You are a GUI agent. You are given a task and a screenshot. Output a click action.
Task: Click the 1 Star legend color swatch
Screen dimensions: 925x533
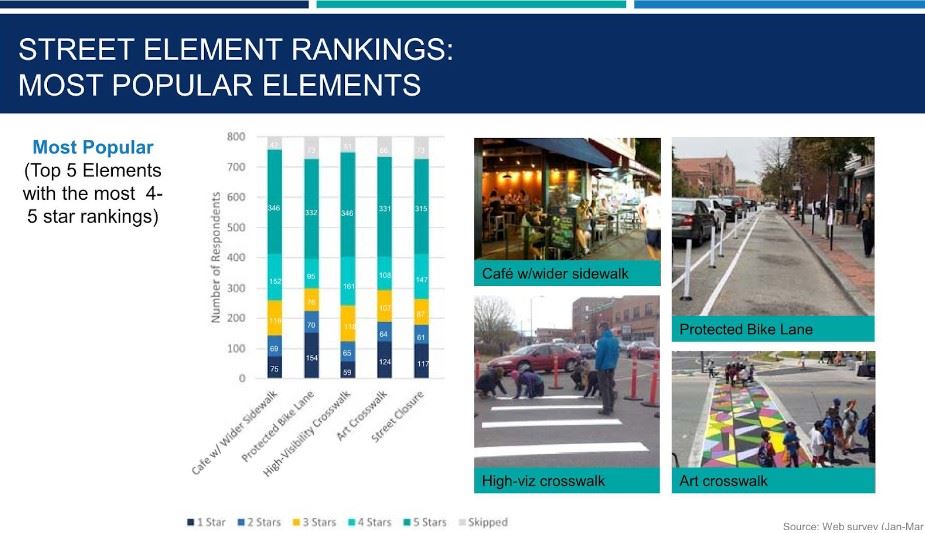coord(191,522)
